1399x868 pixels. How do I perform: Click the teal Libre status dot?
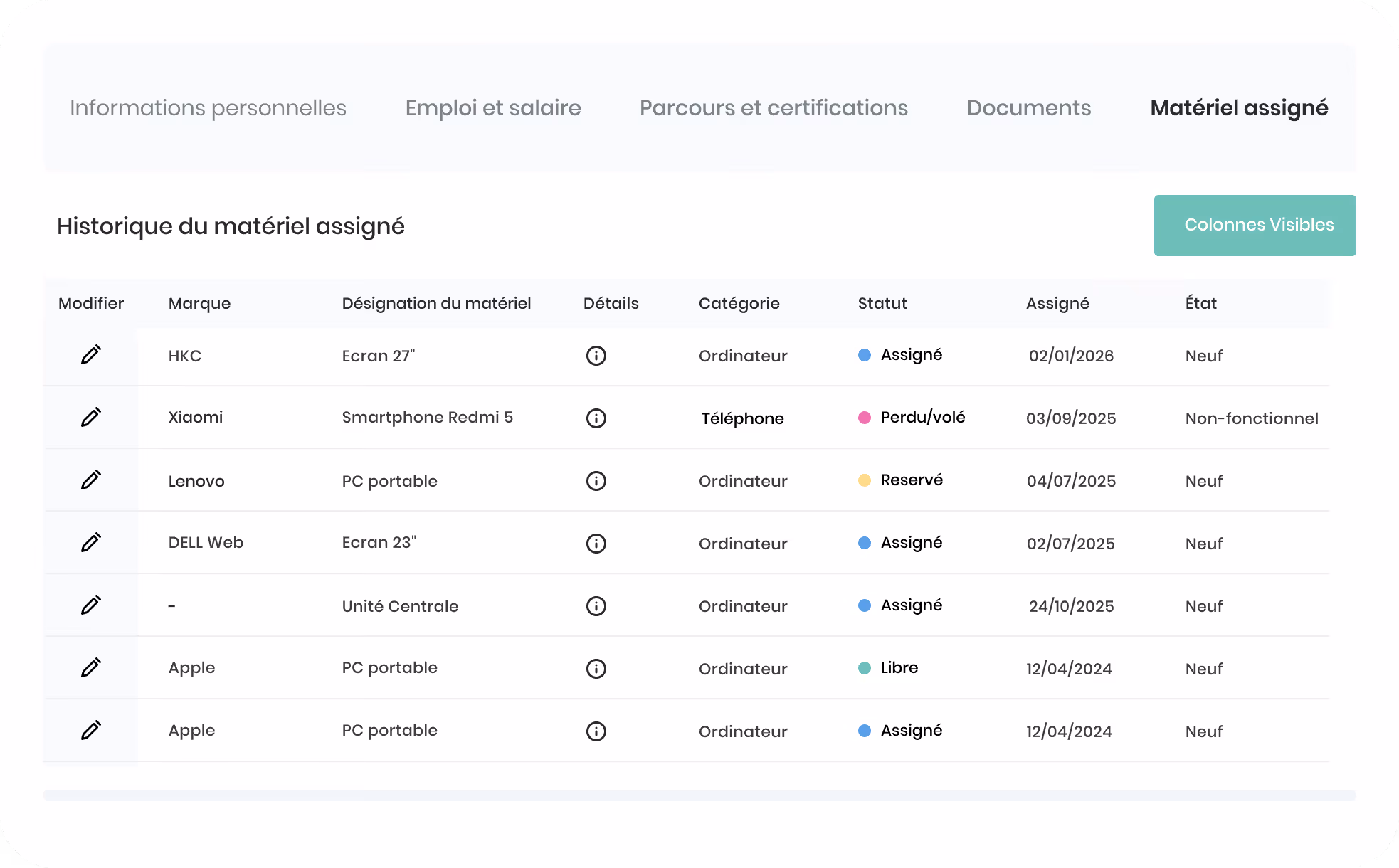click(865, 668)
